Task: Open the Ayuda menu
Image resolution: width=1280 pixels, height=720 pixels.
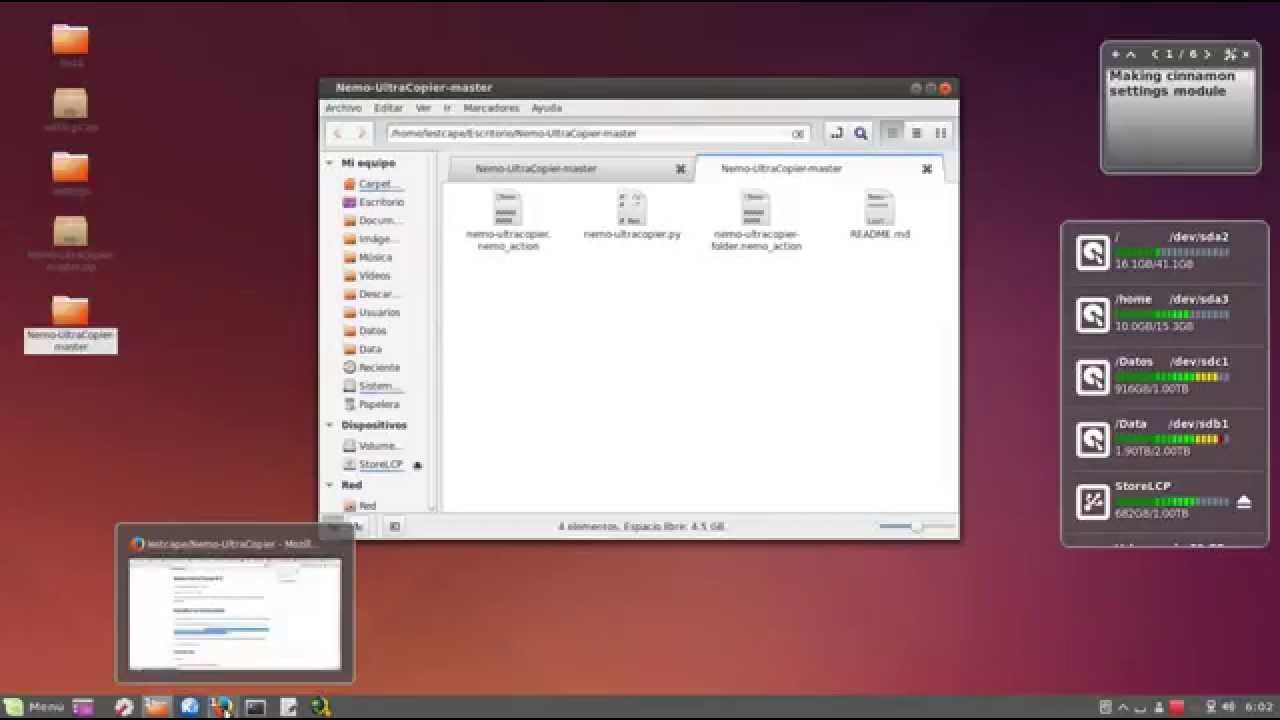Action: pyautogui.click(x=546, y=108)
